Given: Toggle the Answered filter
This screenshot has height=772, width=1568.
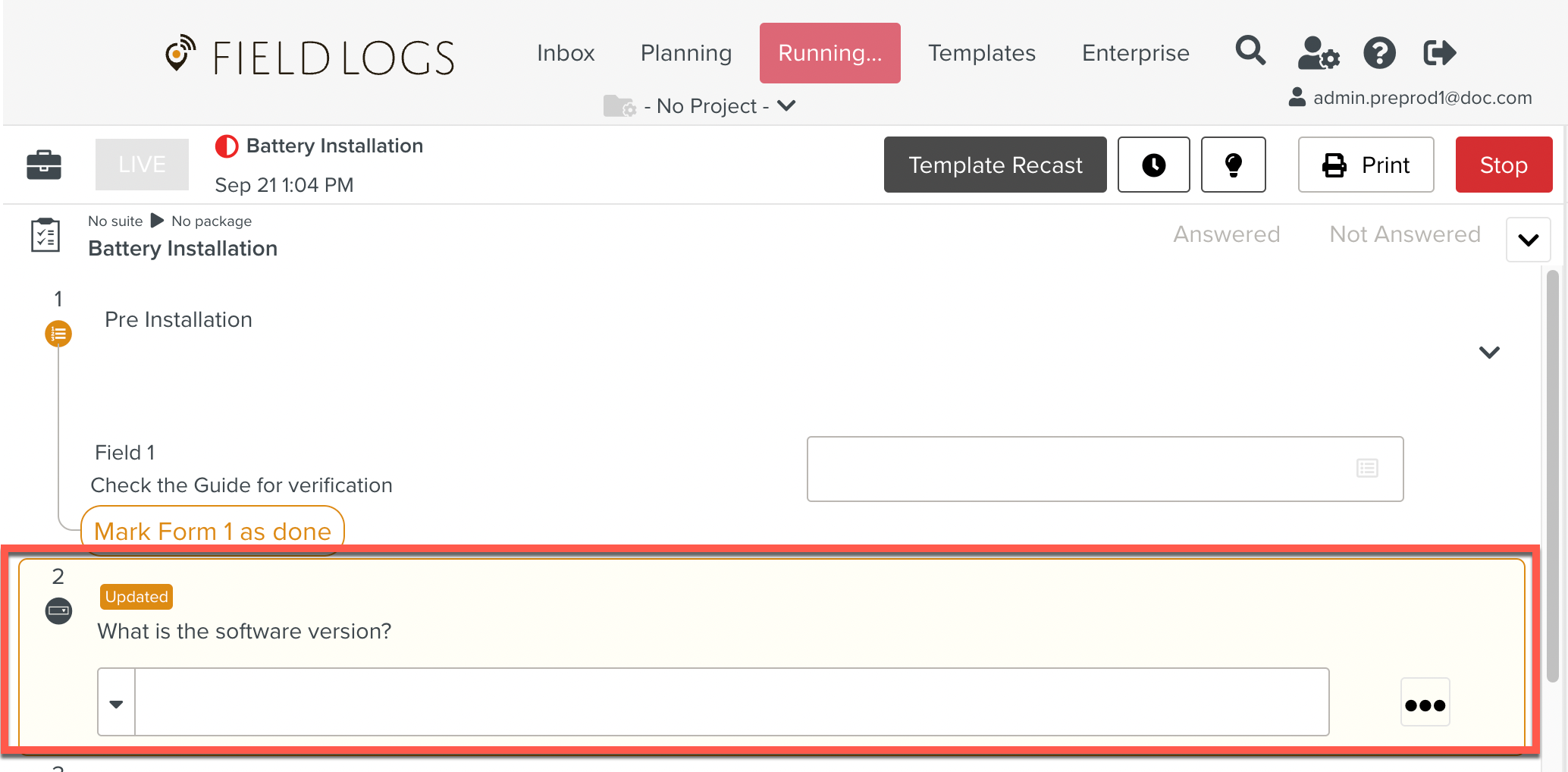Looking at the screenshot, I should pyautogui.click(x=1227, y=234).
